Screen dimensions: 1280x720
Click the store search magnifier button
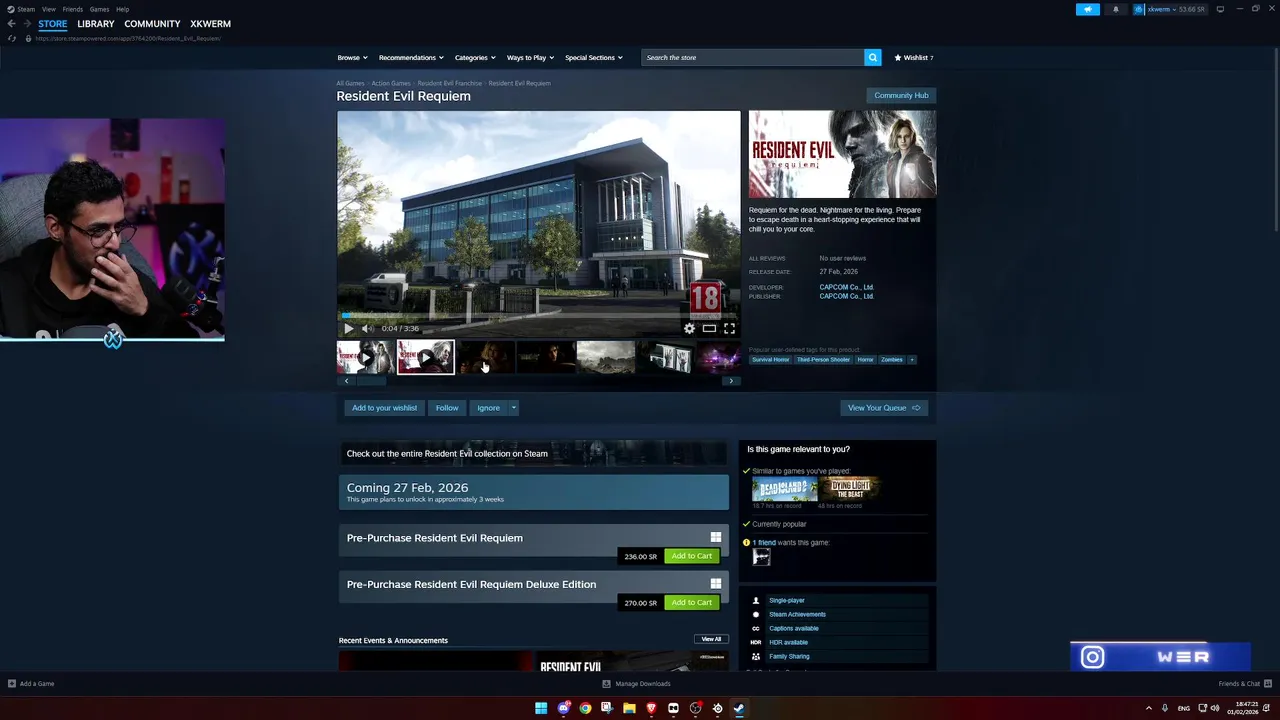(x=873, y=57)
